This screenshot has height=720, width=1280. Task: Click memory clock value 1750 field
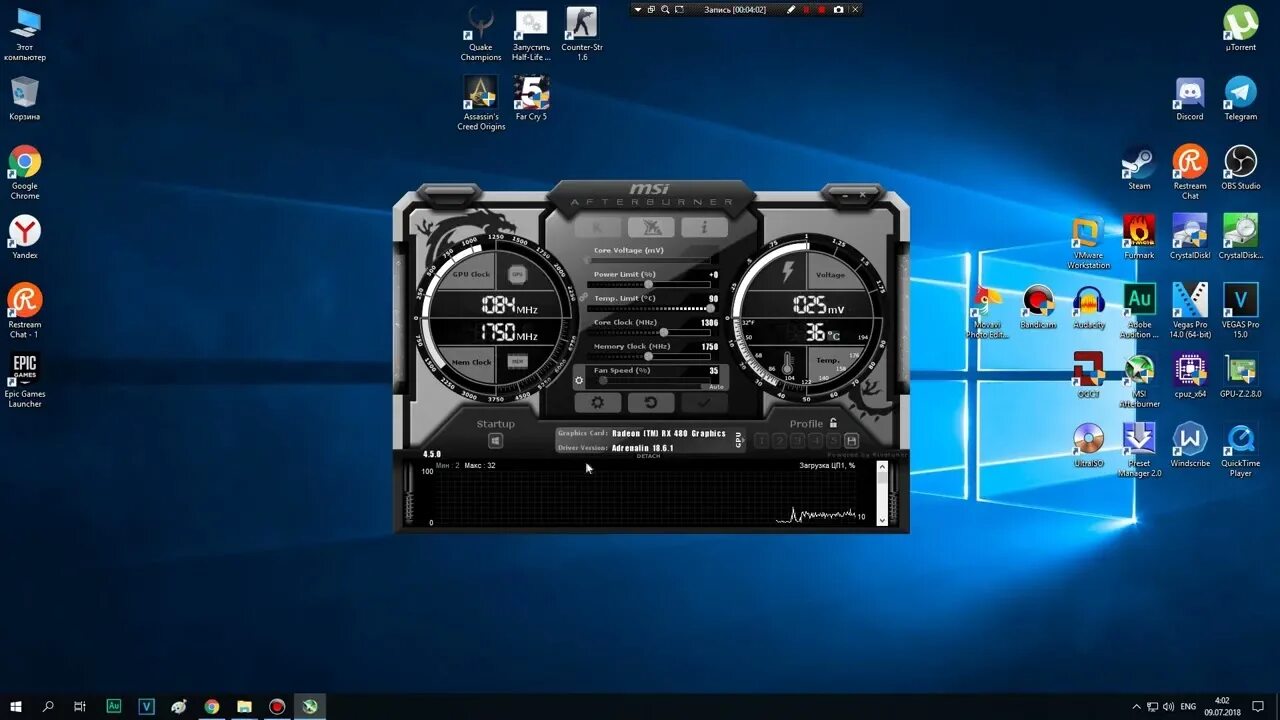[x=709, y=347]
